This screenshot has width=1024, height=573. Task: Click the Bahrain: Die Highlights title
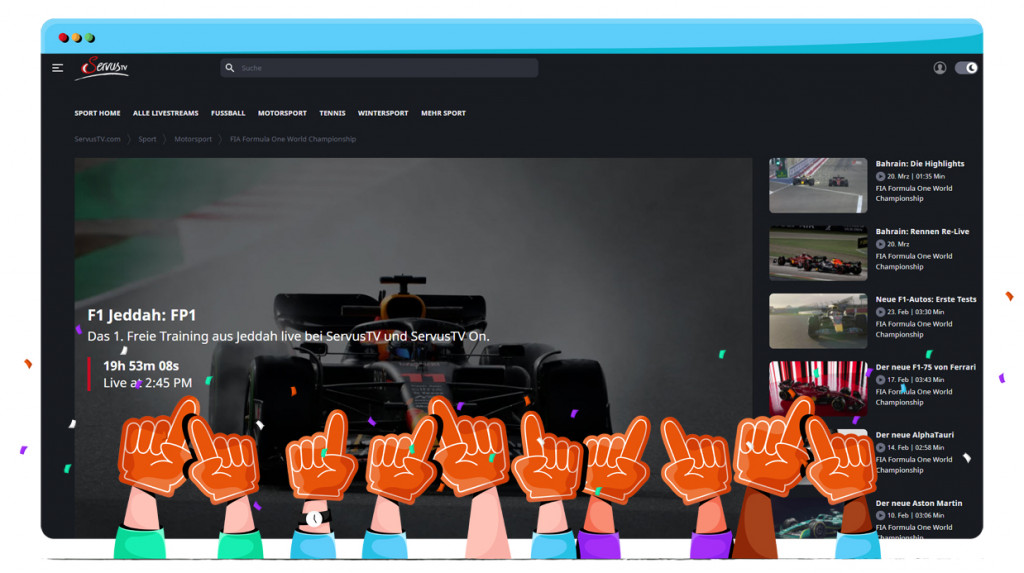pos(920,164)
